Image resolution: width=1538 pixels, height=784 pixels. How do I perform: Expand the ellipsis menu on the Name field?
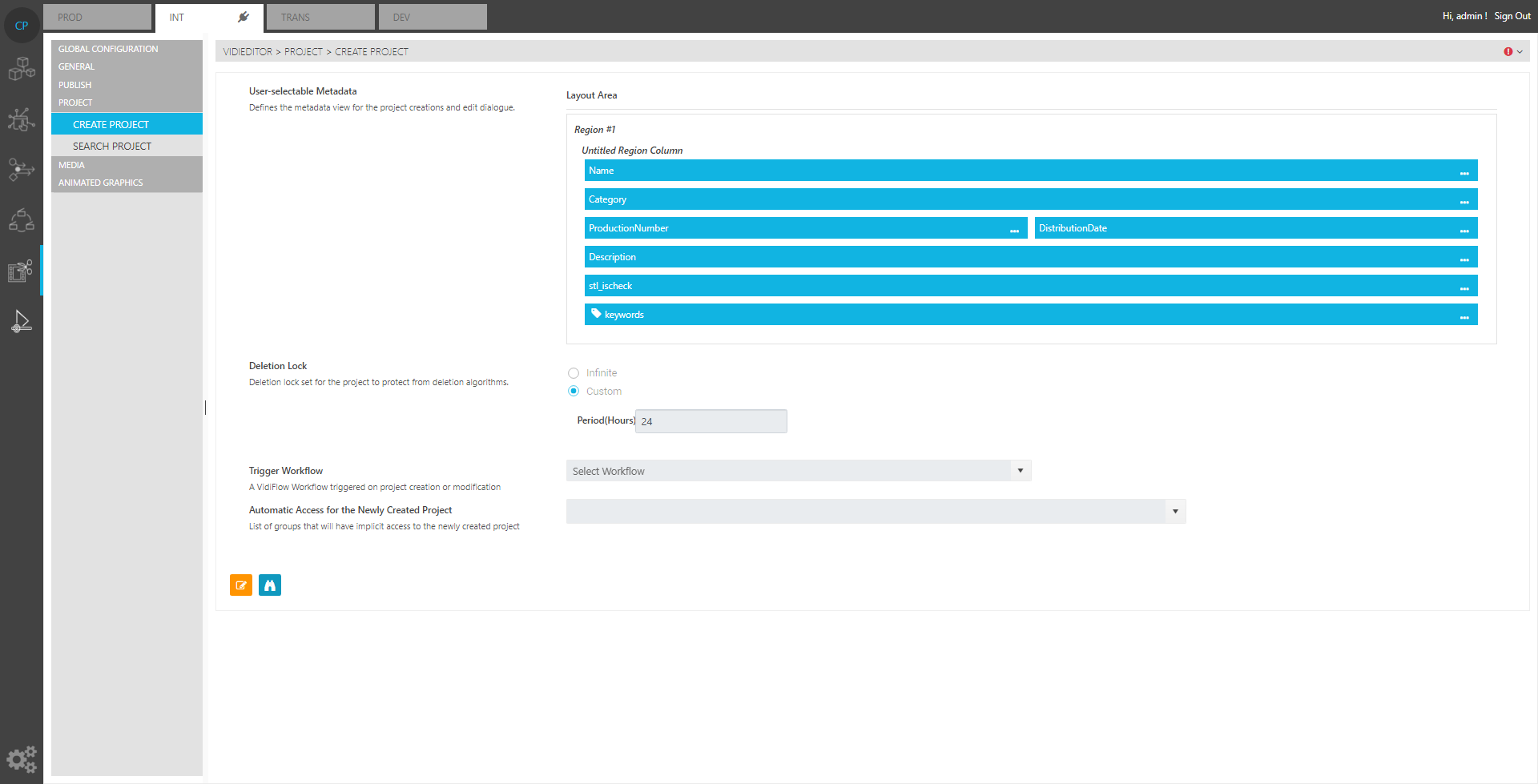coord(1464,171)
